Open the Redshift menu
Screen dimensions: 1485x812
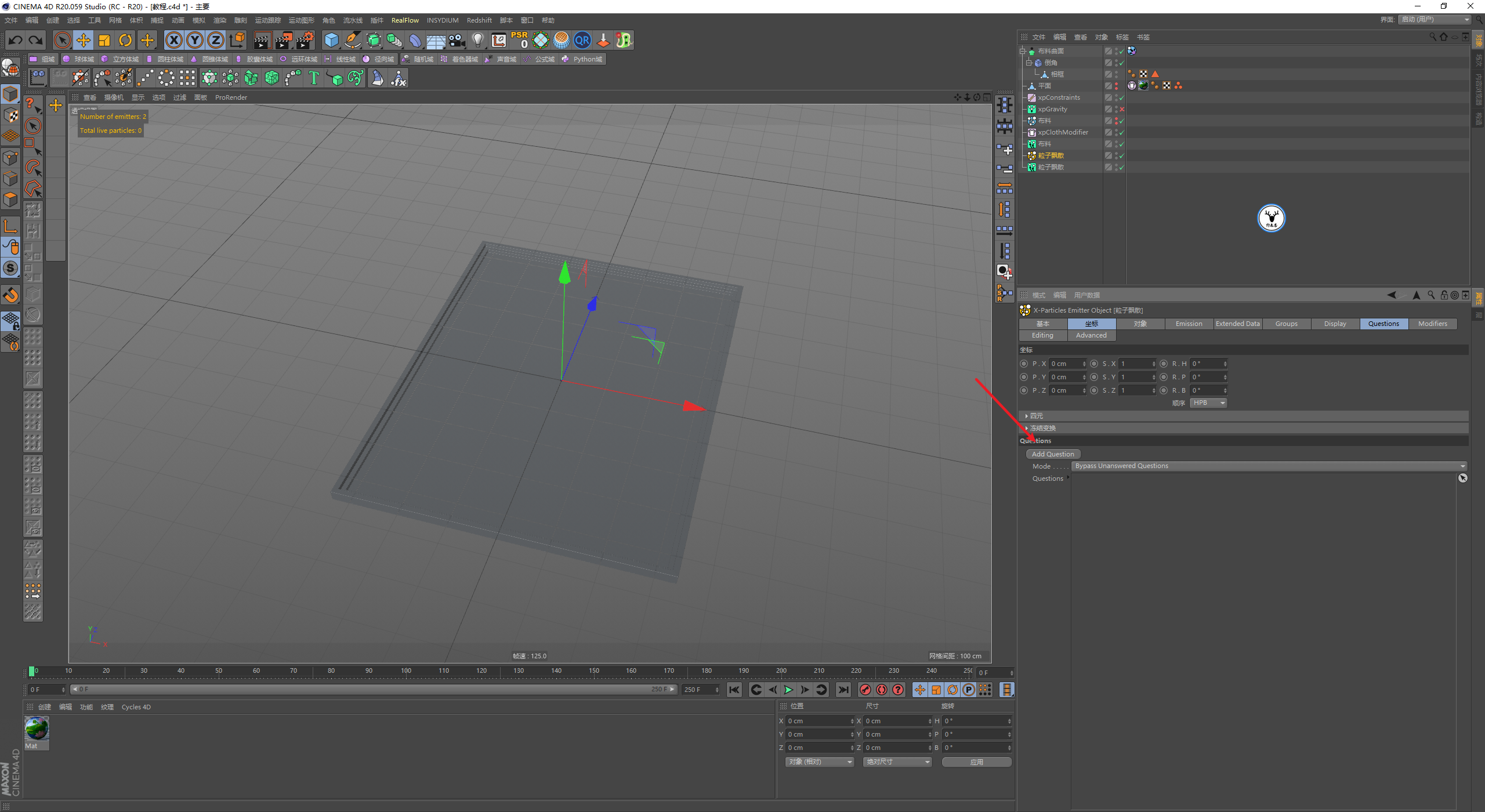tap(479, 20)
